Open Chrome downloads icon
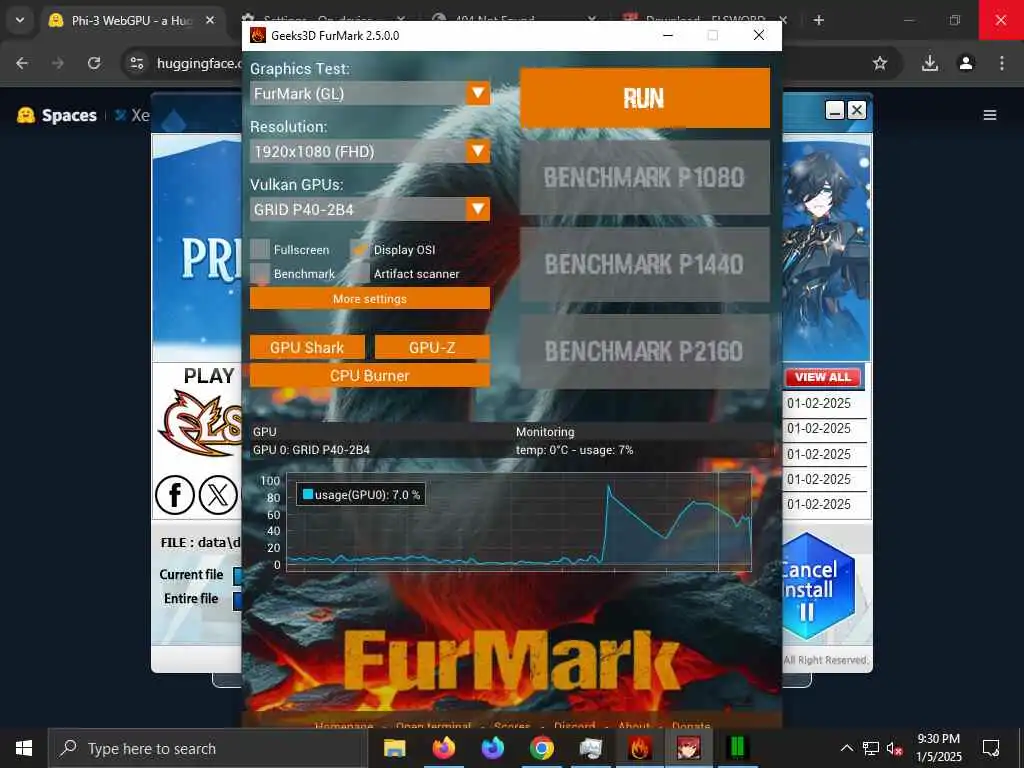The height and width of the screenshot is (768, 1024). (930, 63)
